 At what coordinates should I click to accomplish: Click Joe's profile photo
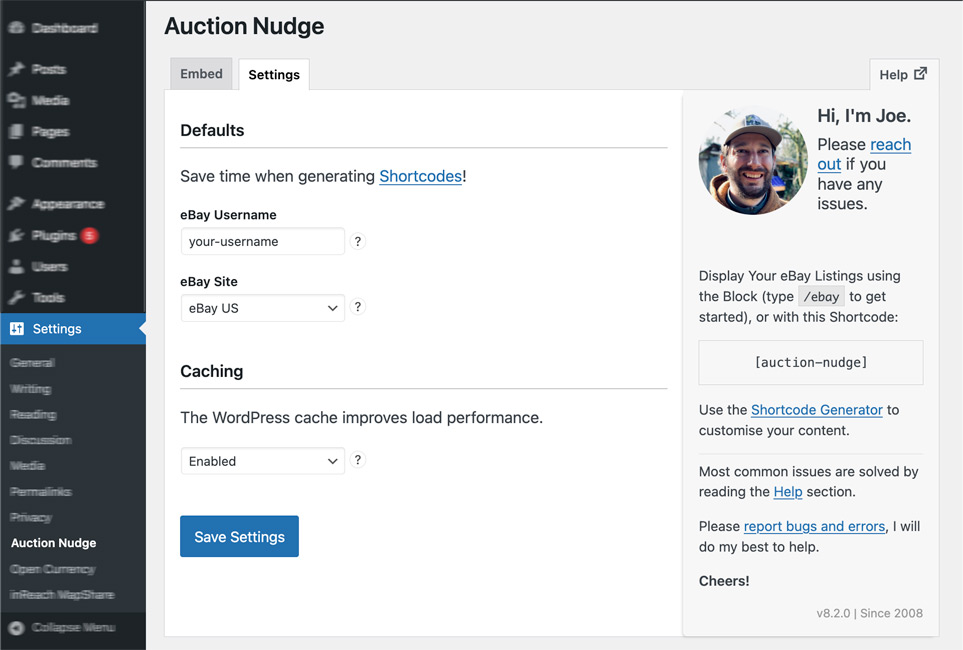pyautogui.click(x=753, y=161)
